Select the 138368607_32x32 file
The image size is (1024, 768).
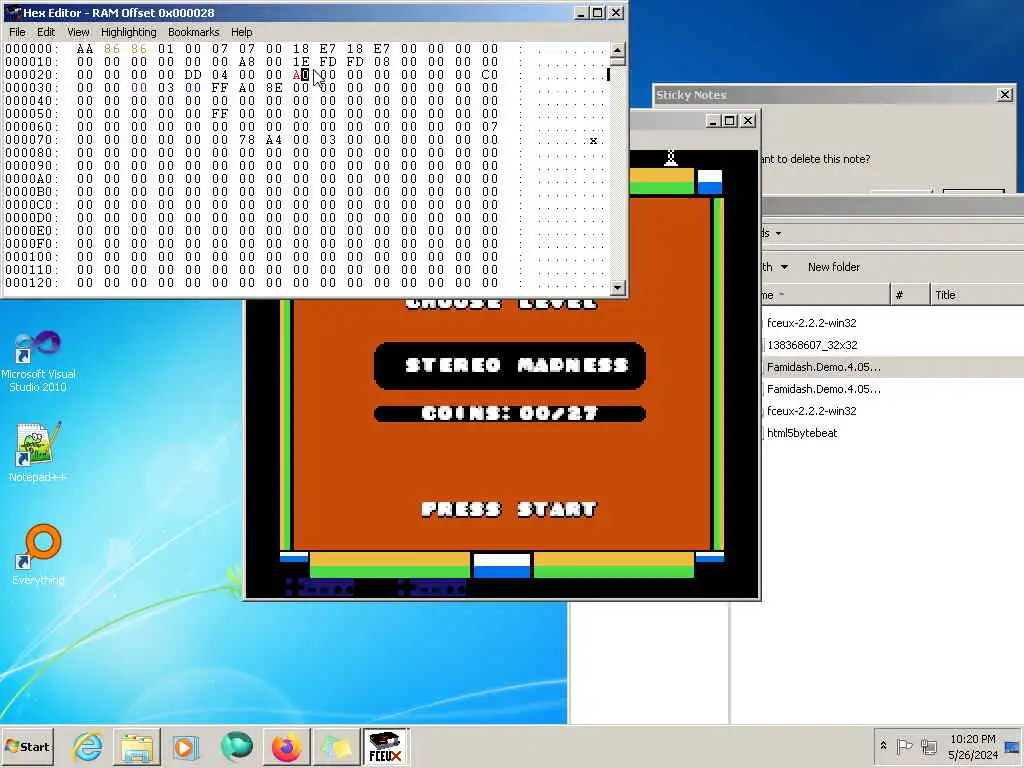pos(812,345)
